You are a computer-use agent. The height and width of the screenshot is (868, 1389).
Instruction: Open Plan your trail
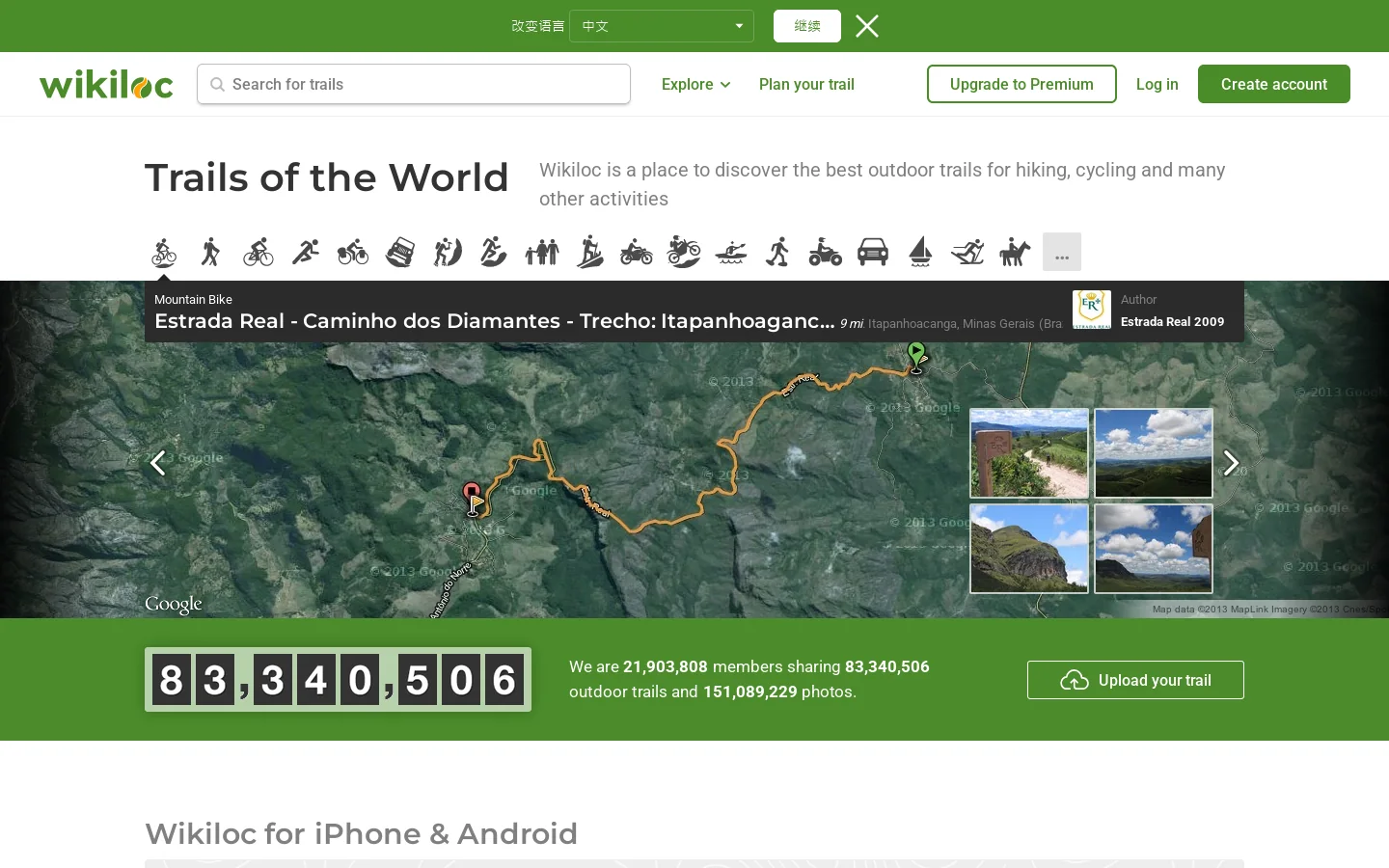806,84
